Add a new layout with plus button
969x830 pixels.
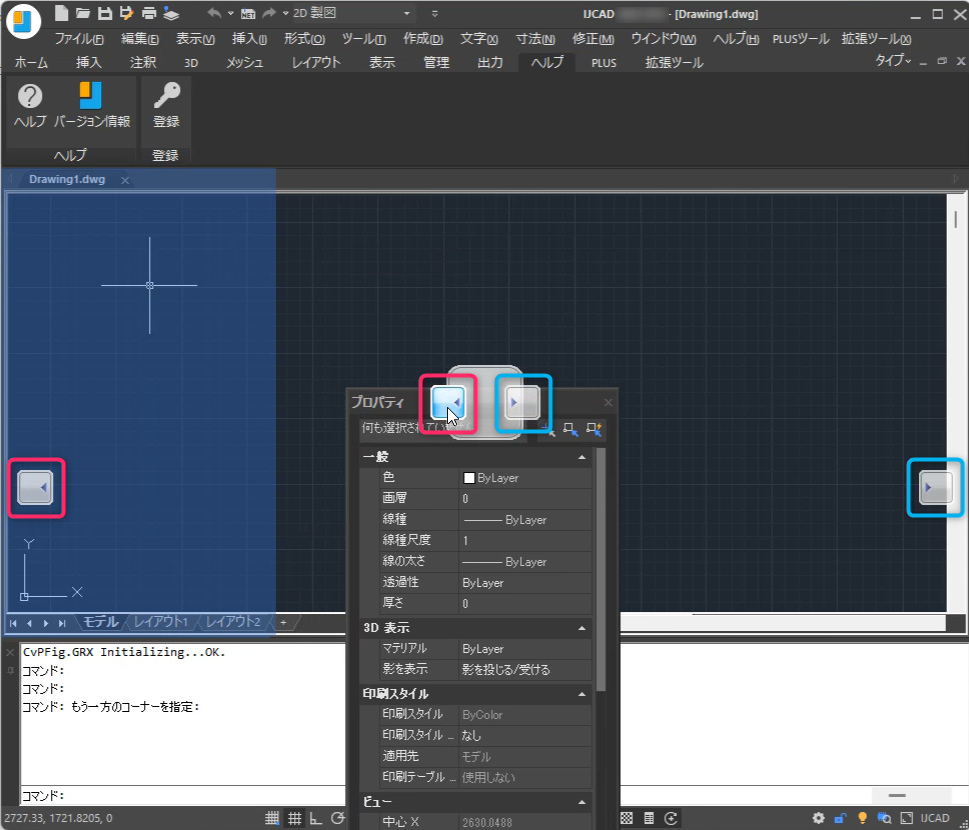(284, 622)
